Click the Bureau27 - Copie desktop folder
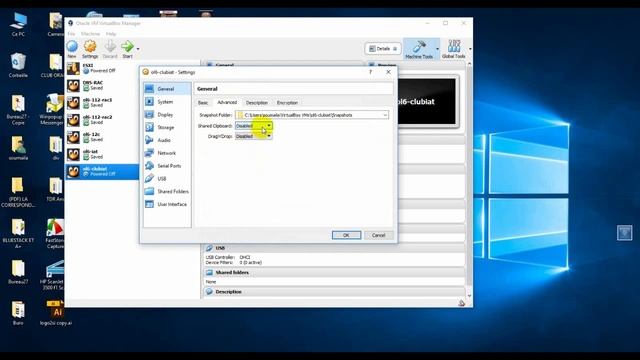The image size is (640, 360). pos(18,109)
